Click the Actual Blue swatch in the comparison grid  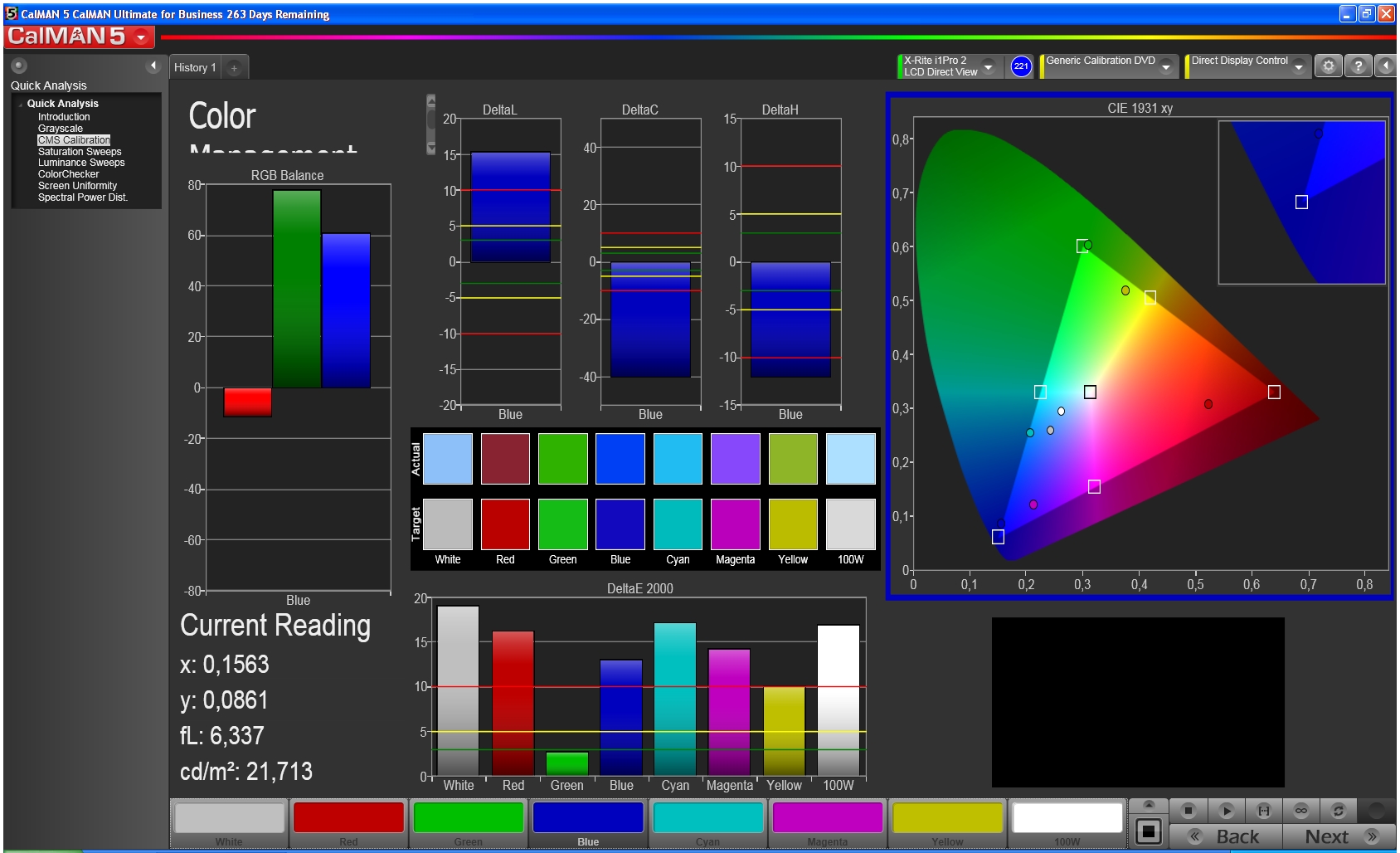[620, 459]
